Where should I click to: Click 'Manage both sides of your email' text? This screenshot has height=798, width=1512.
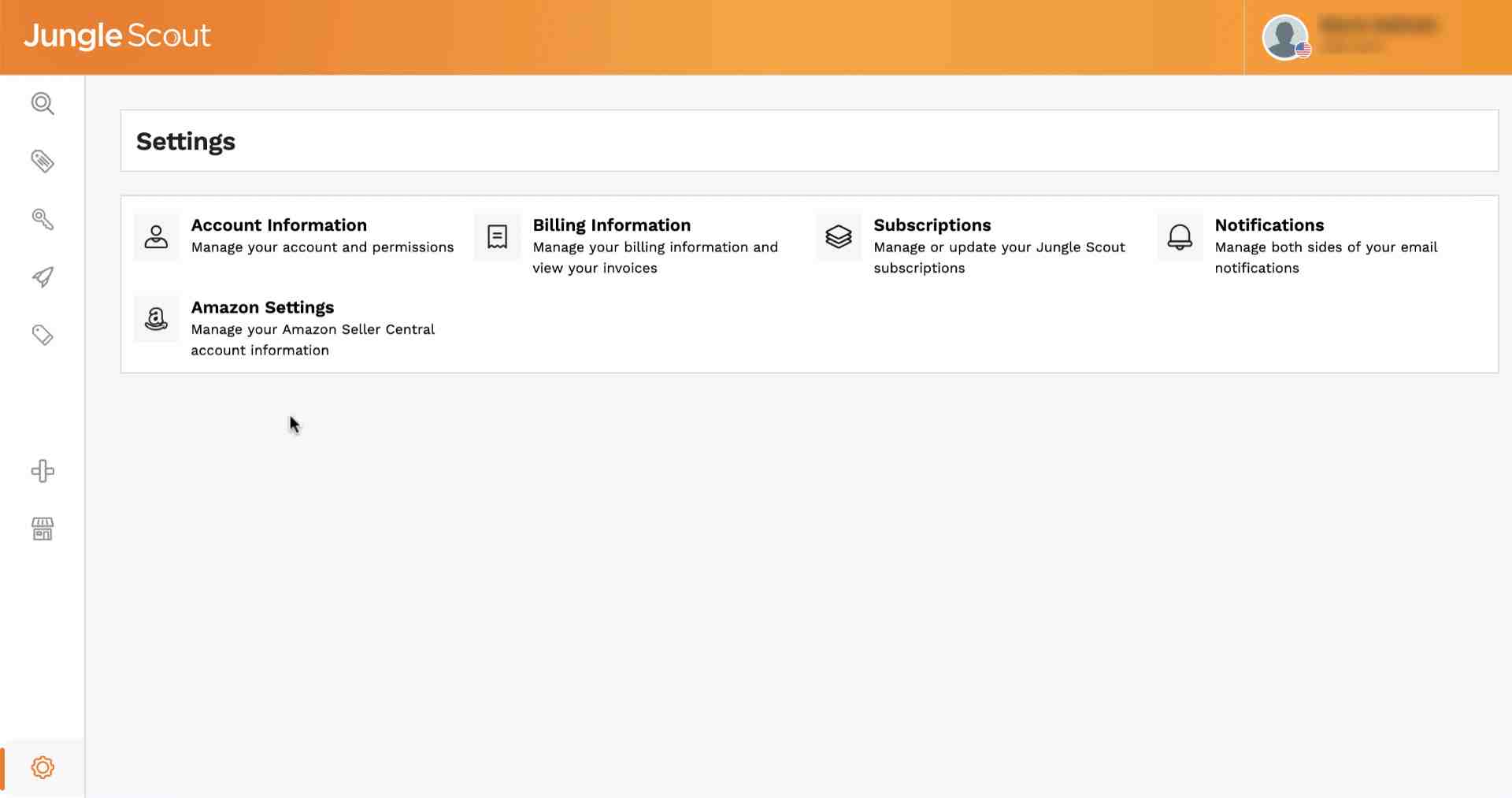click(1326, 247)
